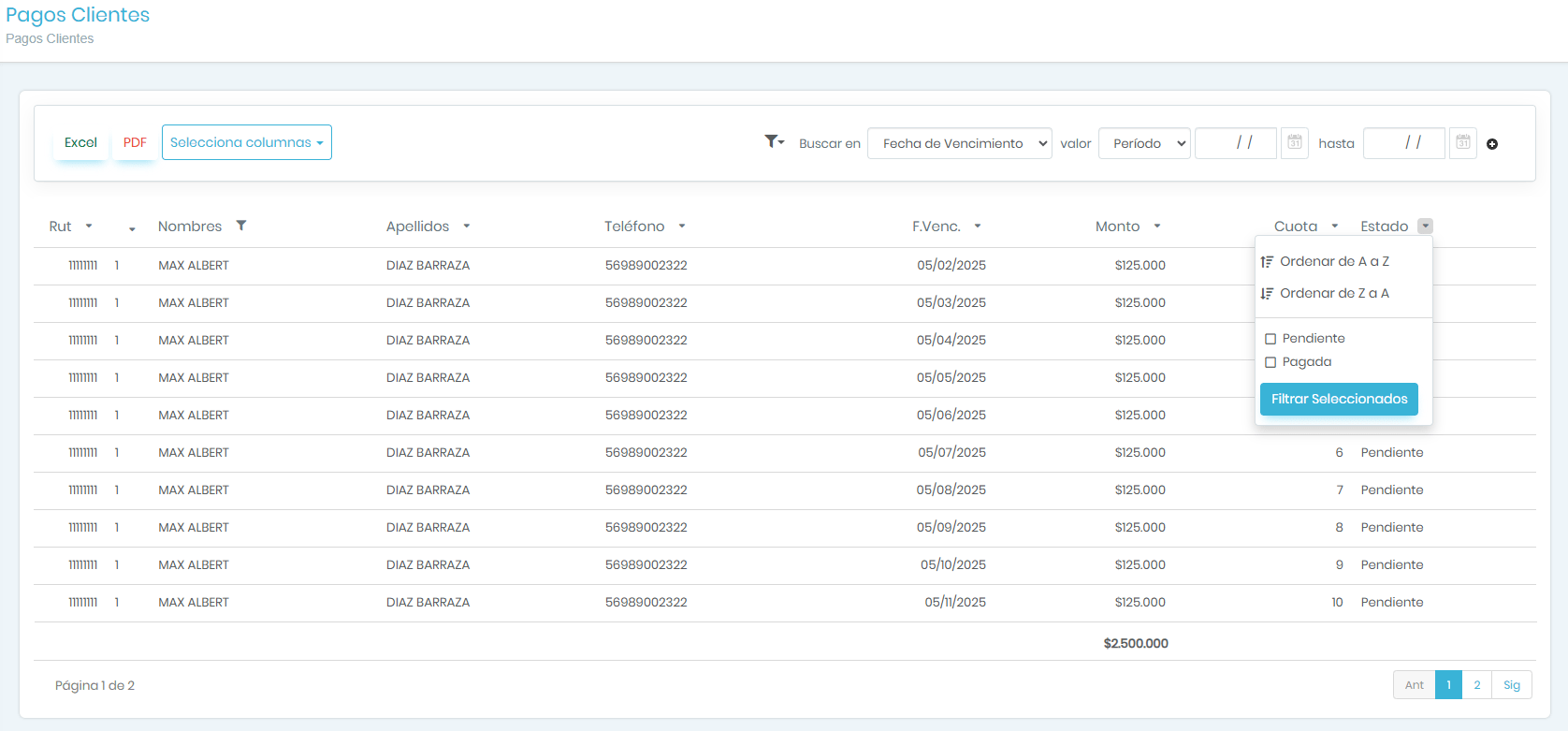Viewport: 1568px width, 731px height.
Task: Expand the Apellidos column dropdown arrow
Action: tap(466, 227)
